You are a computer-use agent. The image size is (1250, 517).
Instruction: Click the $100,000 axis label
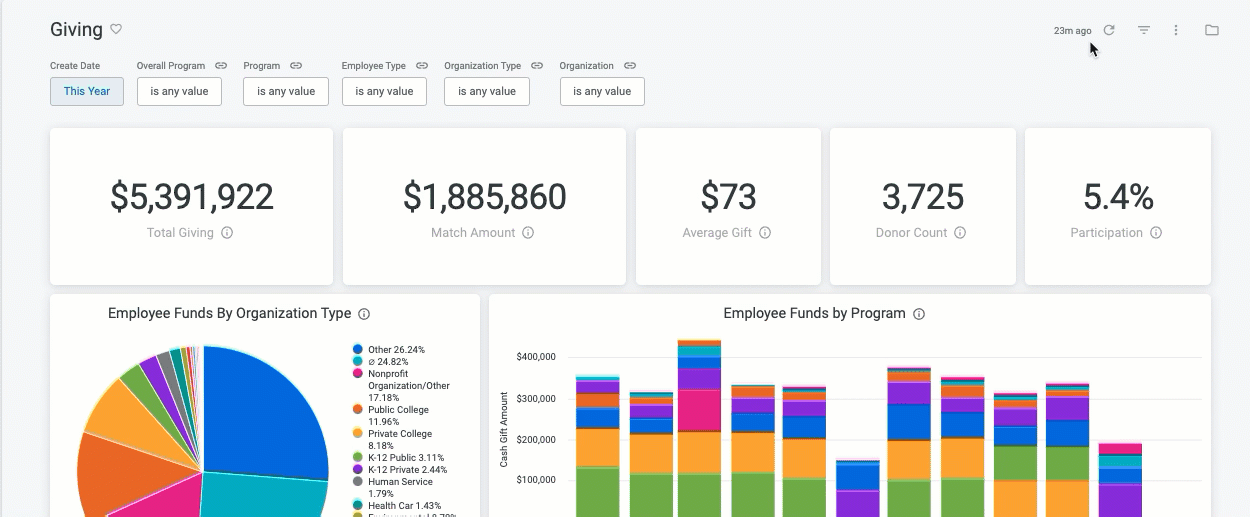(536, 480)
